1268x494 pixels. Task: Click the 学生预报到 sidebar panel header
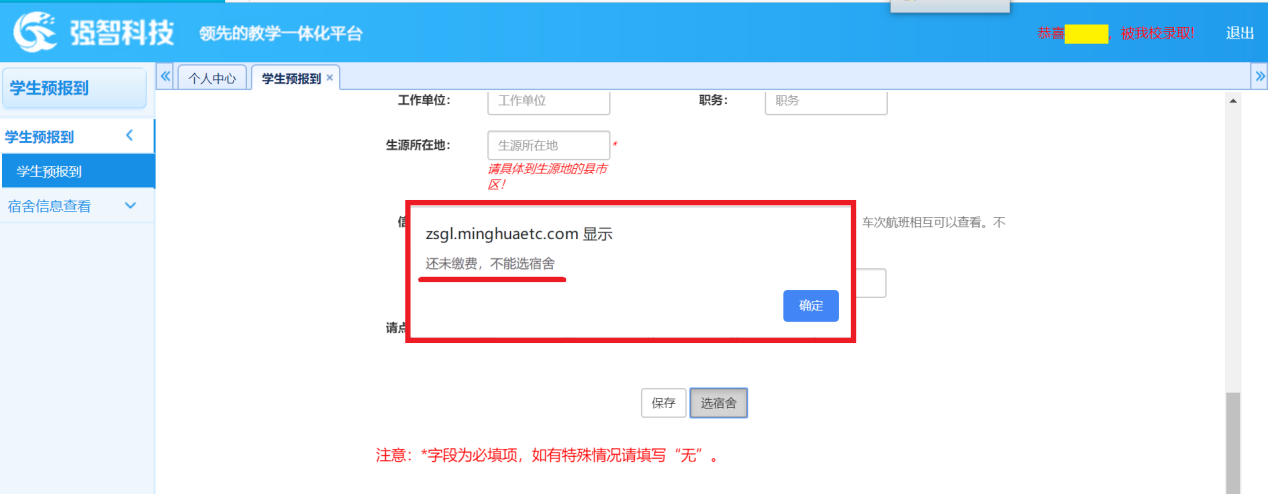[x=75, y=88]
